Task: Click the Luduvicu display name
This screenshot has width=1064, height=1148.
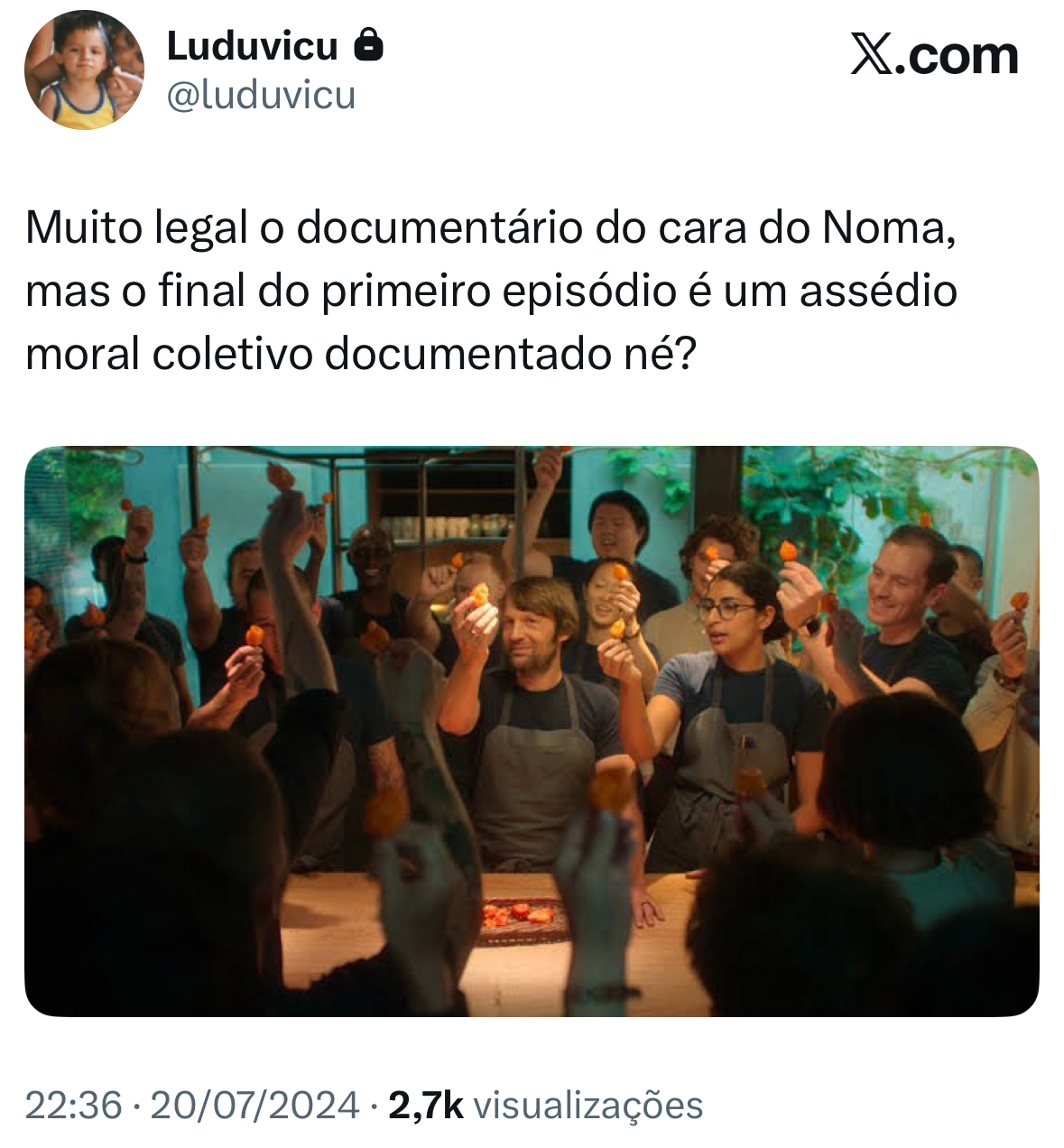Action: coord(253,46)
